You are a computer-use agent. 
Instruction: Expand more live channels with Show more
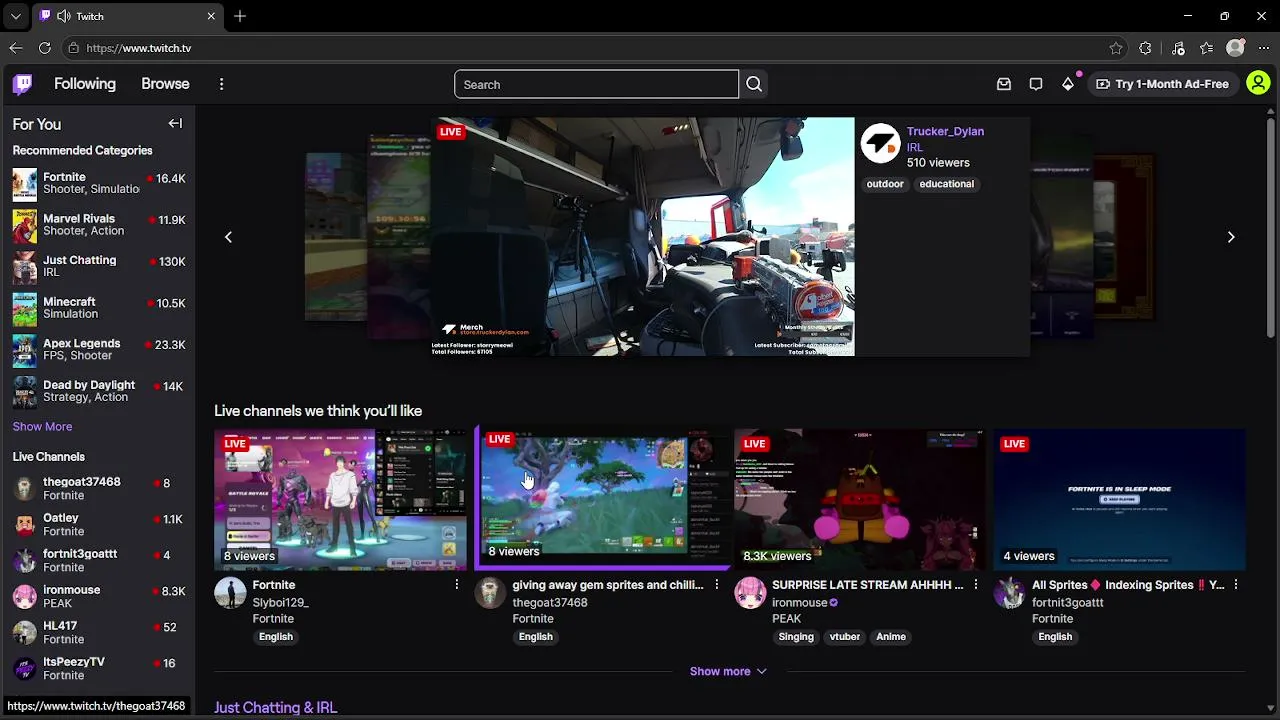(728, 671)
